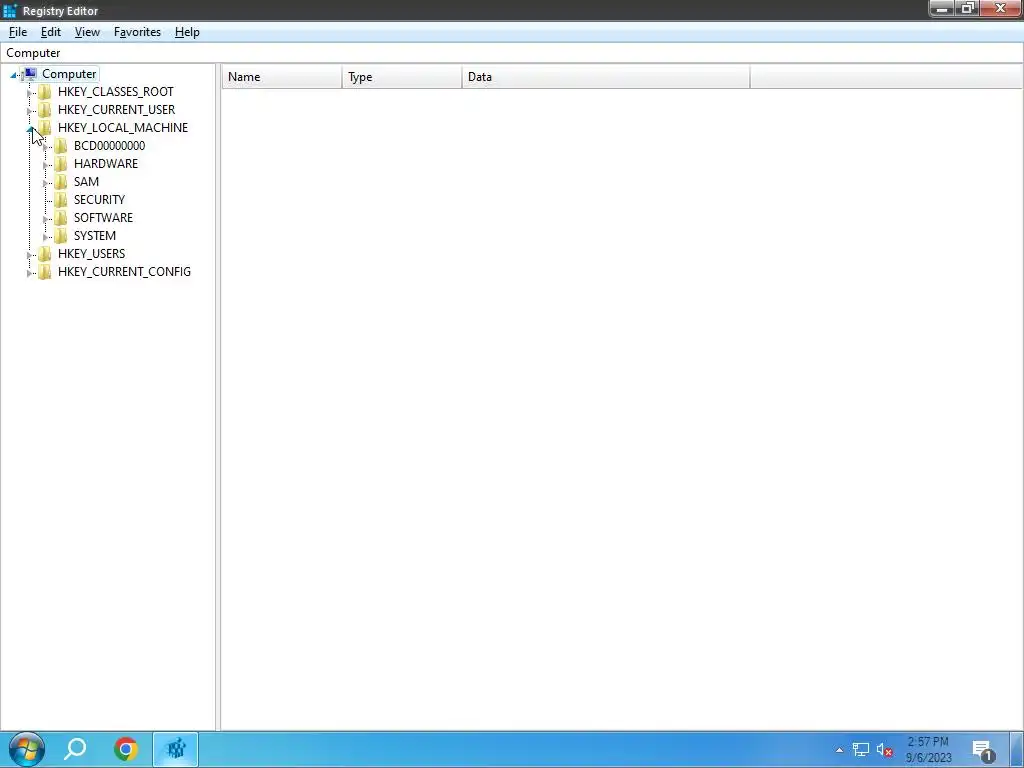Click the registry path address bar
Viewport: 1024px width, 768px height.
click(511, 53)
